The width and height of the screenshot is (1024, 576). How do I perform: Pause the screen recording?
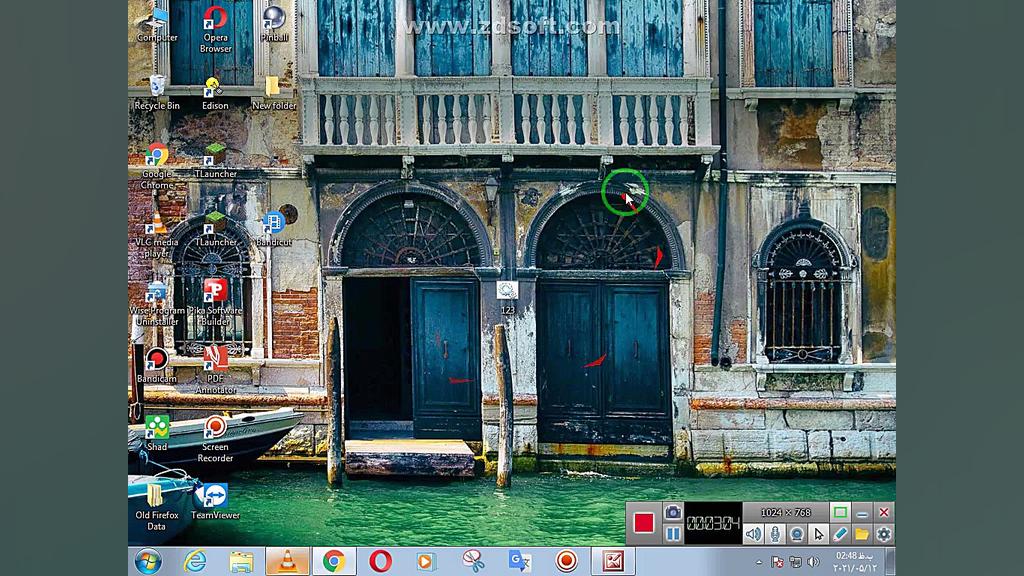(673, 534)
